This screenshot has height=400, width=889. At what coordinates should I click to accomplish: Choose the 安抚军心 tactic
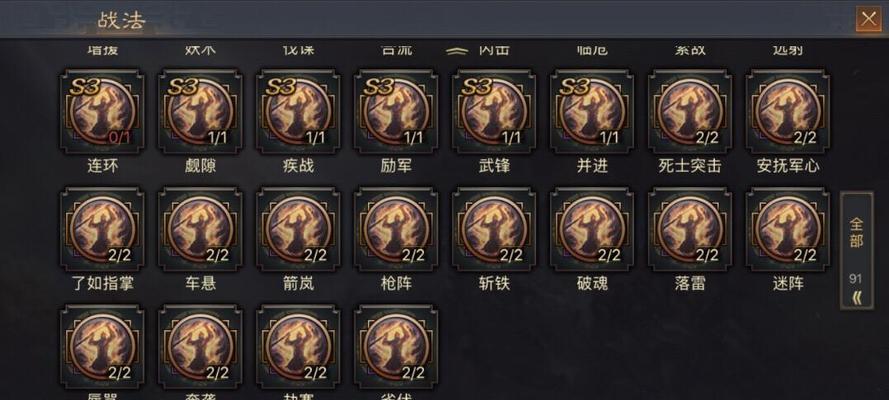pos(788,112)
